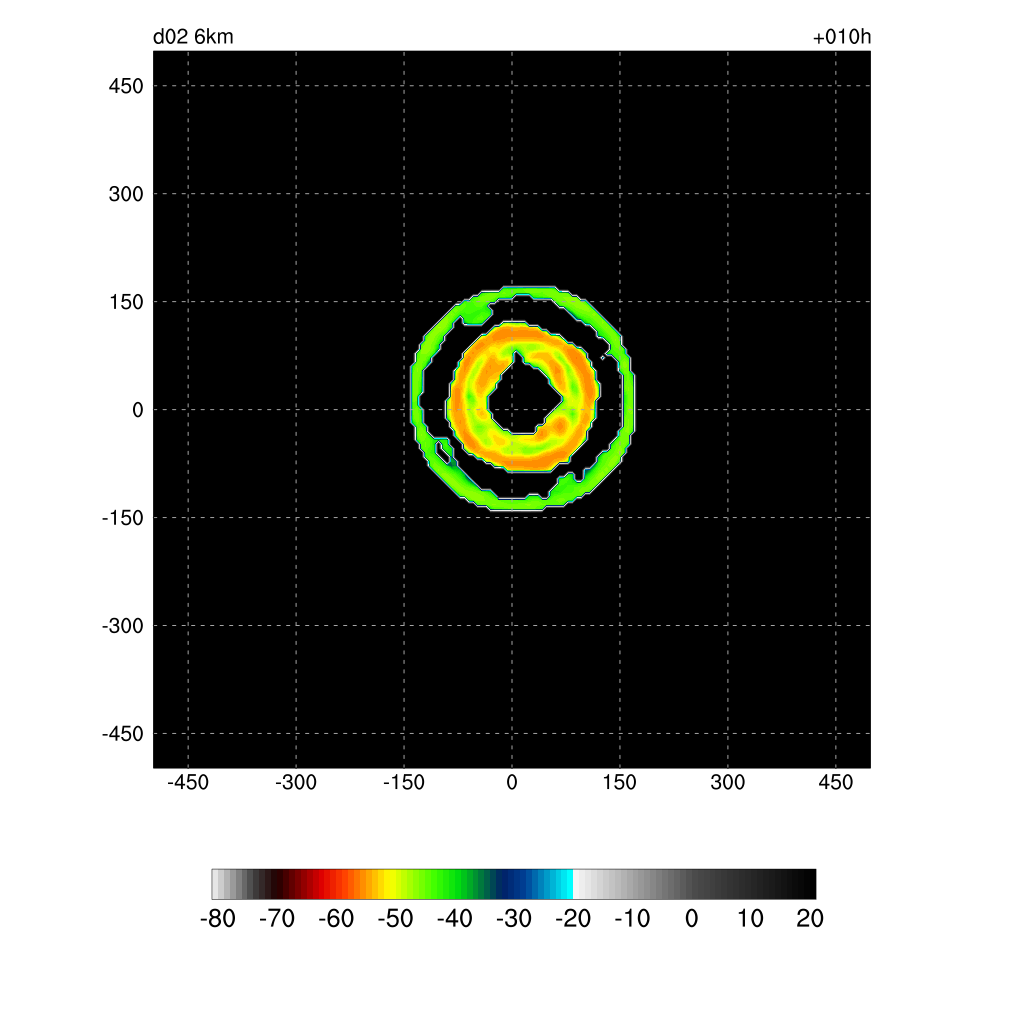The height and width of the screenshot is (1024, 1024).
Task: Click the y-axis label 300
Action: coord(126,194)
